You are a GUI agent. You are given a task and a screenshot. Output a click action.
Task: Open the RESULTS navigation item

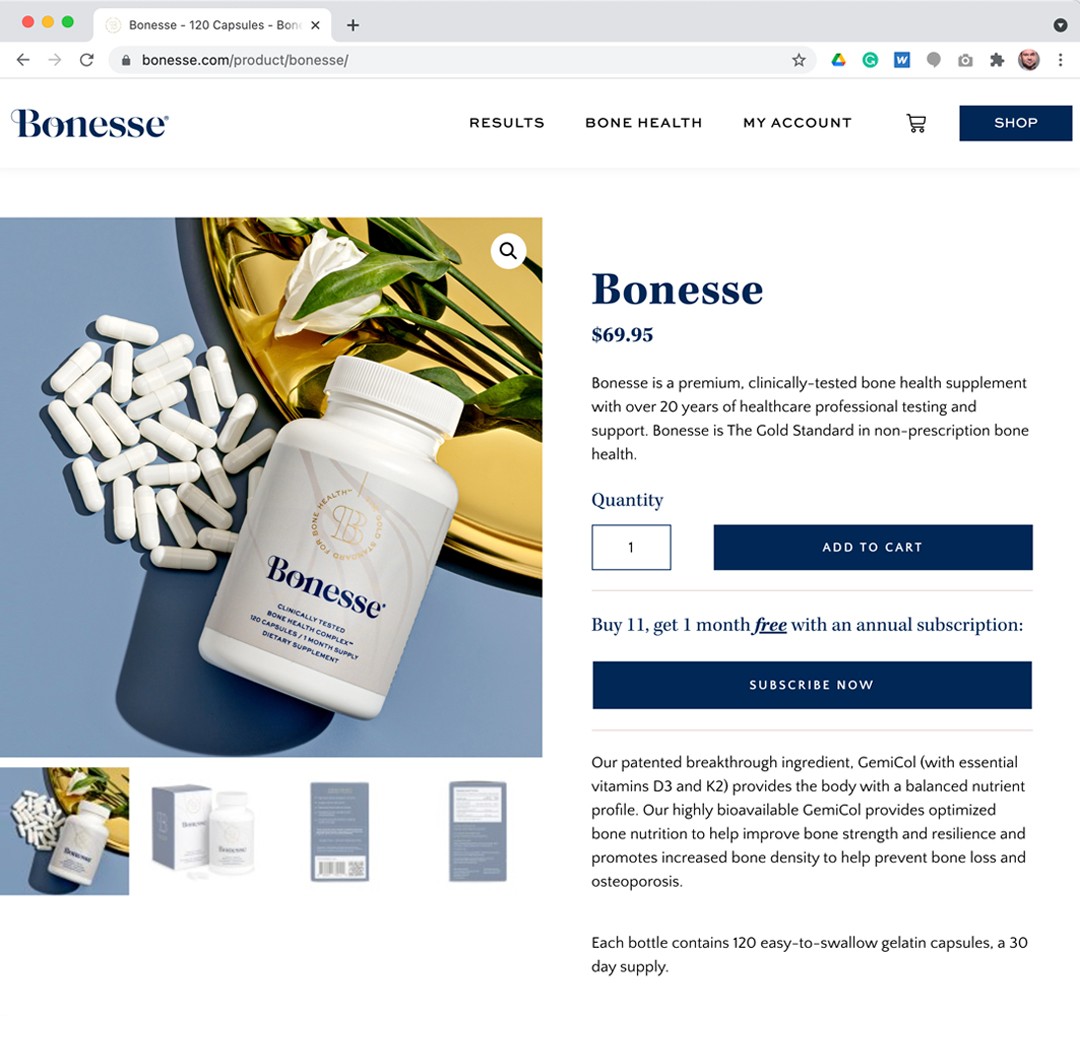click(507, 123)
